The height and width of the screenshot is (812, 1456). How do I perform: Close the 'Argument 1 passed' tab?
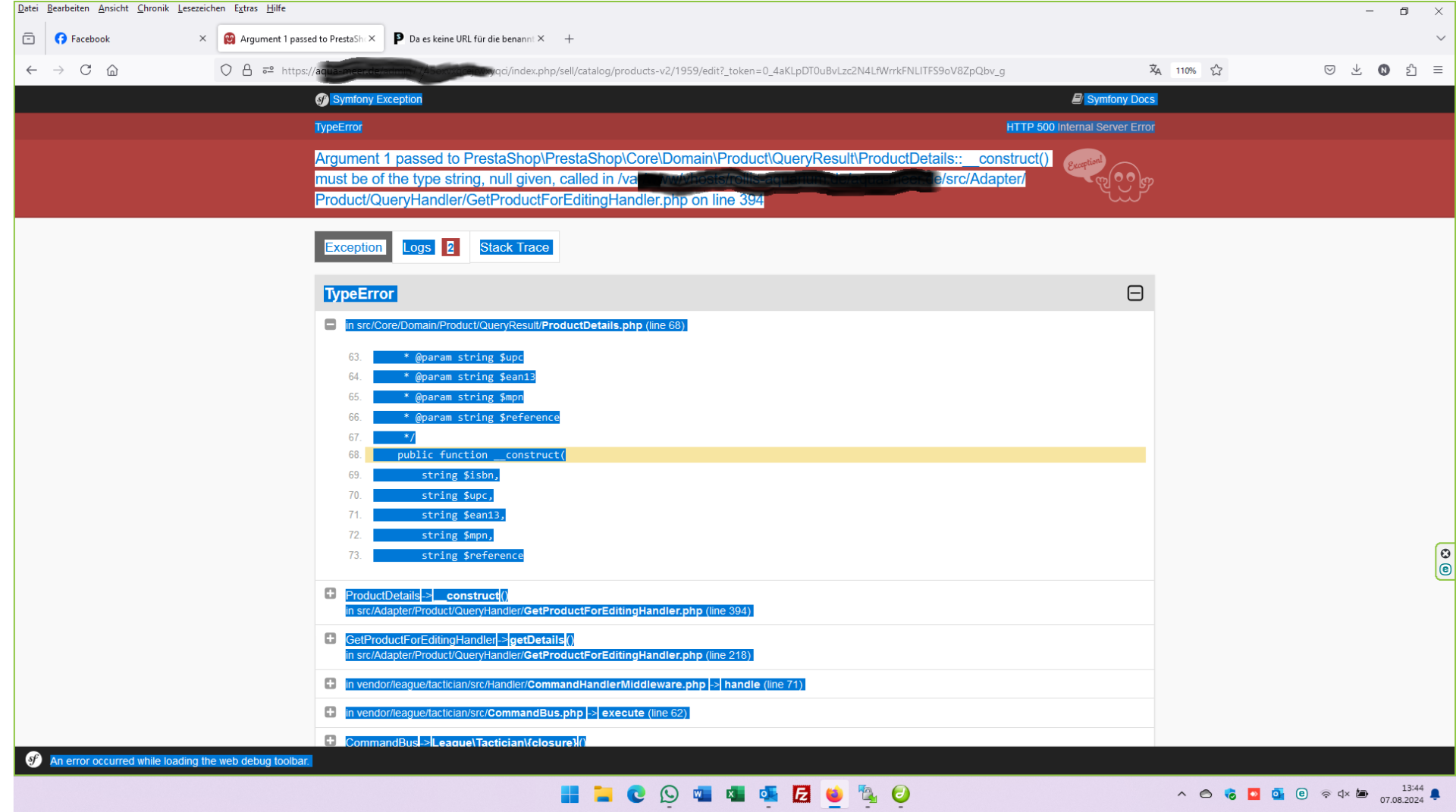372,39
